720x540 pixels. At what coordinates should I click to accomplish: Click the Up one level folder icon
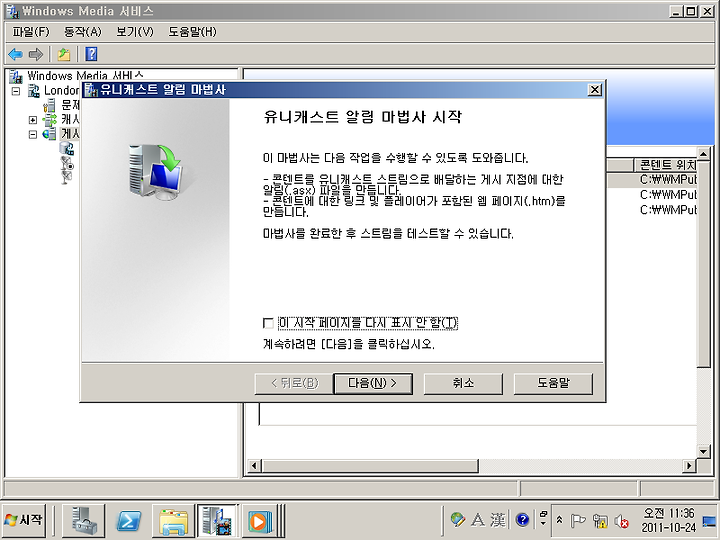63,54
